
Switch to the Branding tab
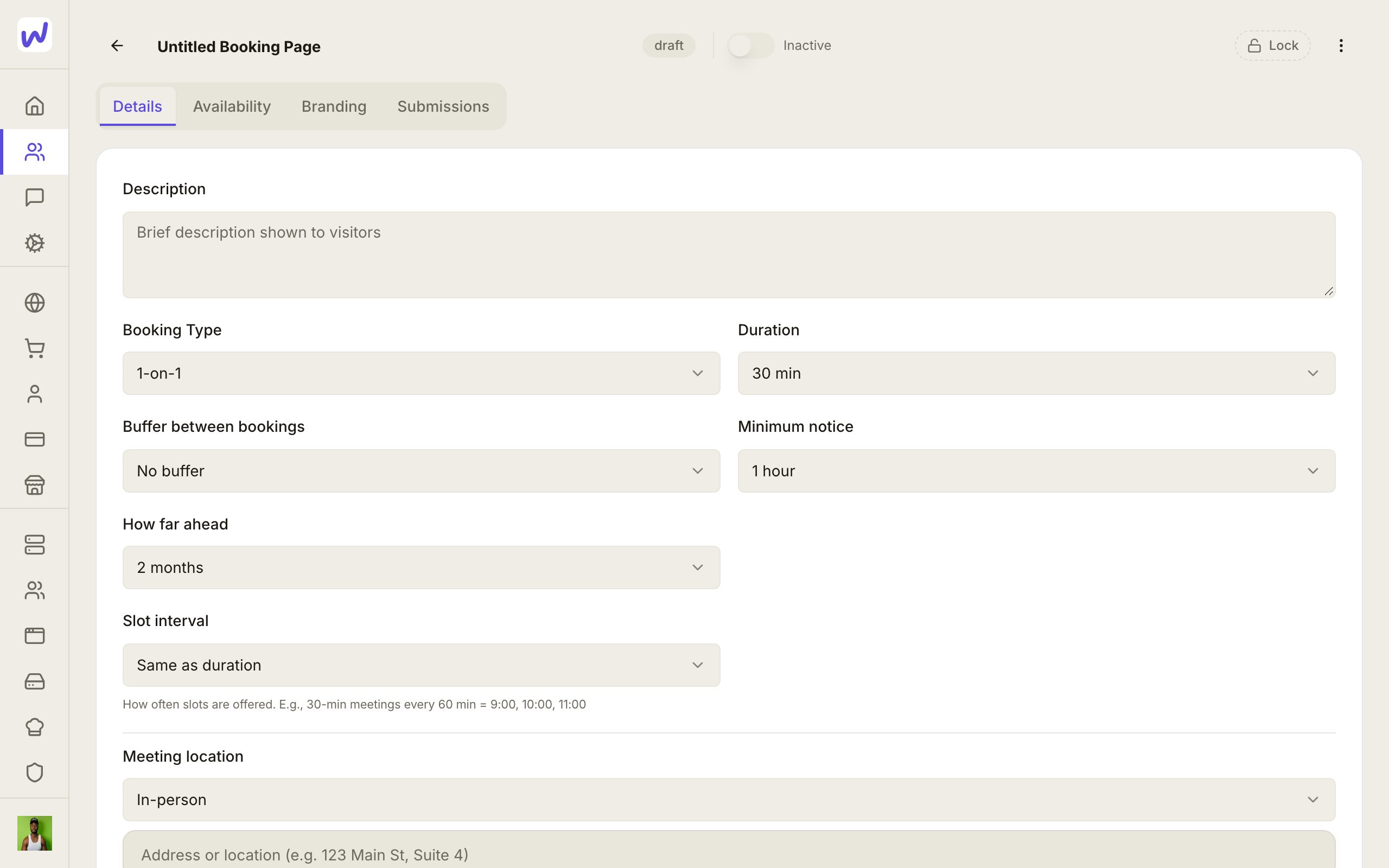coord(334,106)
